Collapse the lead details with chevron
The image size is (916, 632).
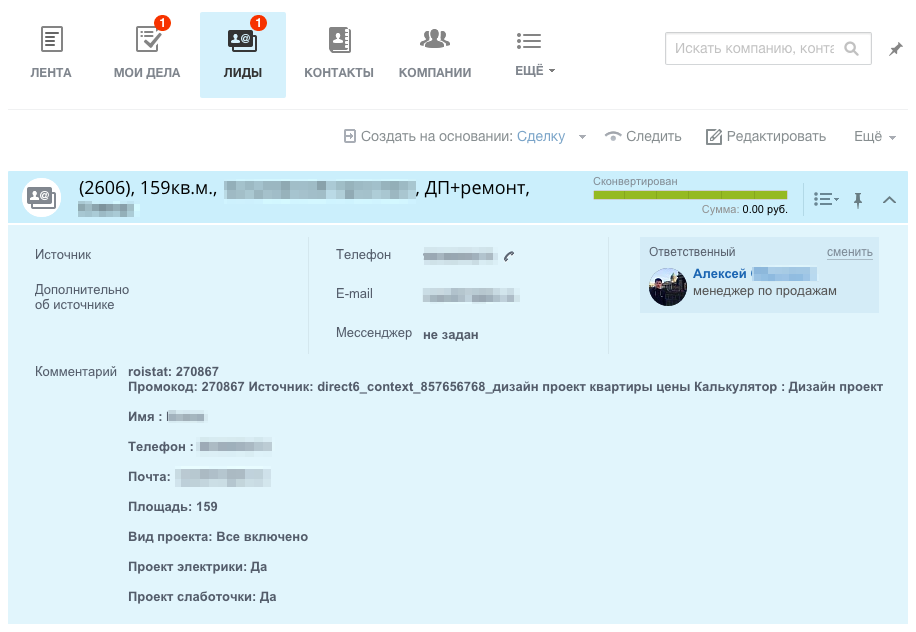(x=889, y=200)
